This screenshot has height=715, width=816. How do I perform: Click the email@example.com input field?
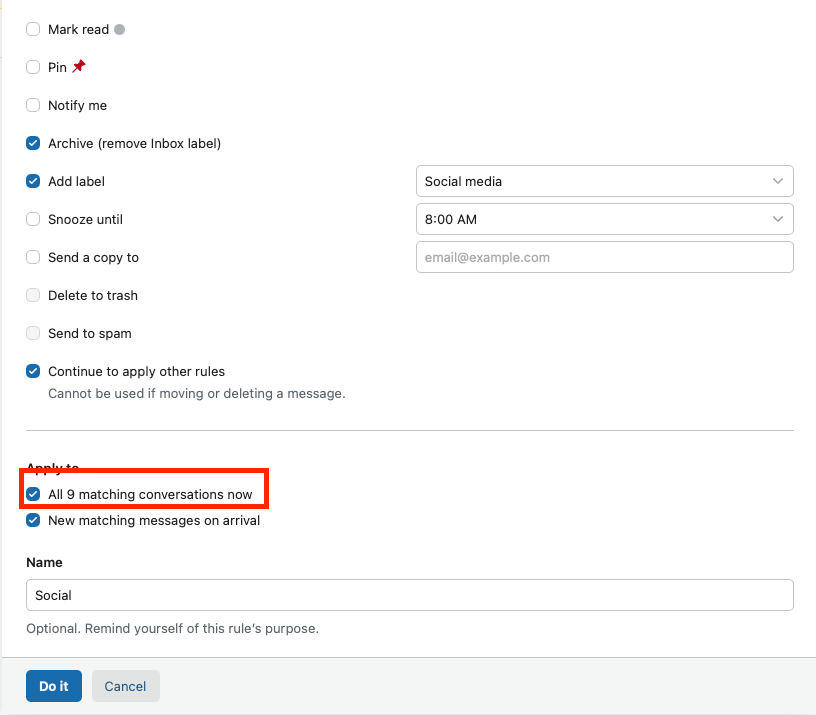coord(604,257)
